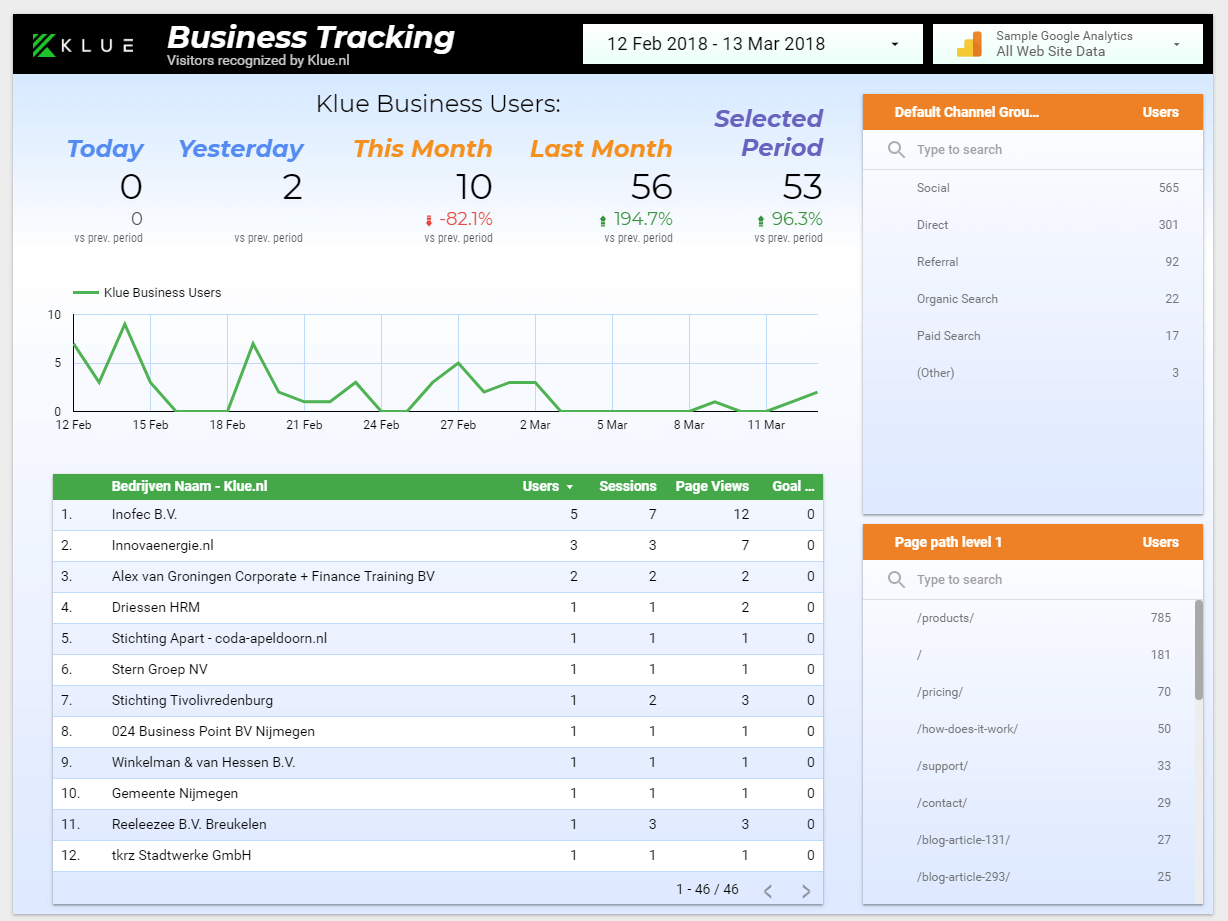
Task: Click the Selected Period value 53
Action: (803, 187)
